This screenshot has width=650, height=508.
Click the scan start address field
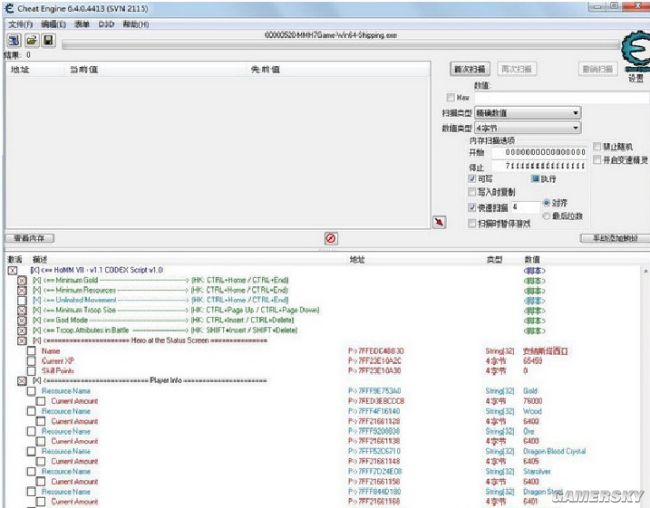(x=539, y=153)
